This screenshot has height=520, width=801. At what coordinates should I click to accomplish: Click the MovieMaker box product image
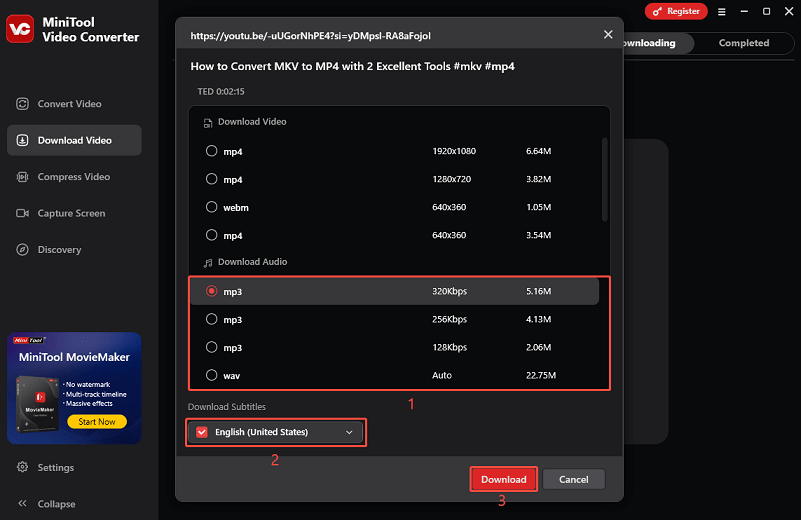37,404
